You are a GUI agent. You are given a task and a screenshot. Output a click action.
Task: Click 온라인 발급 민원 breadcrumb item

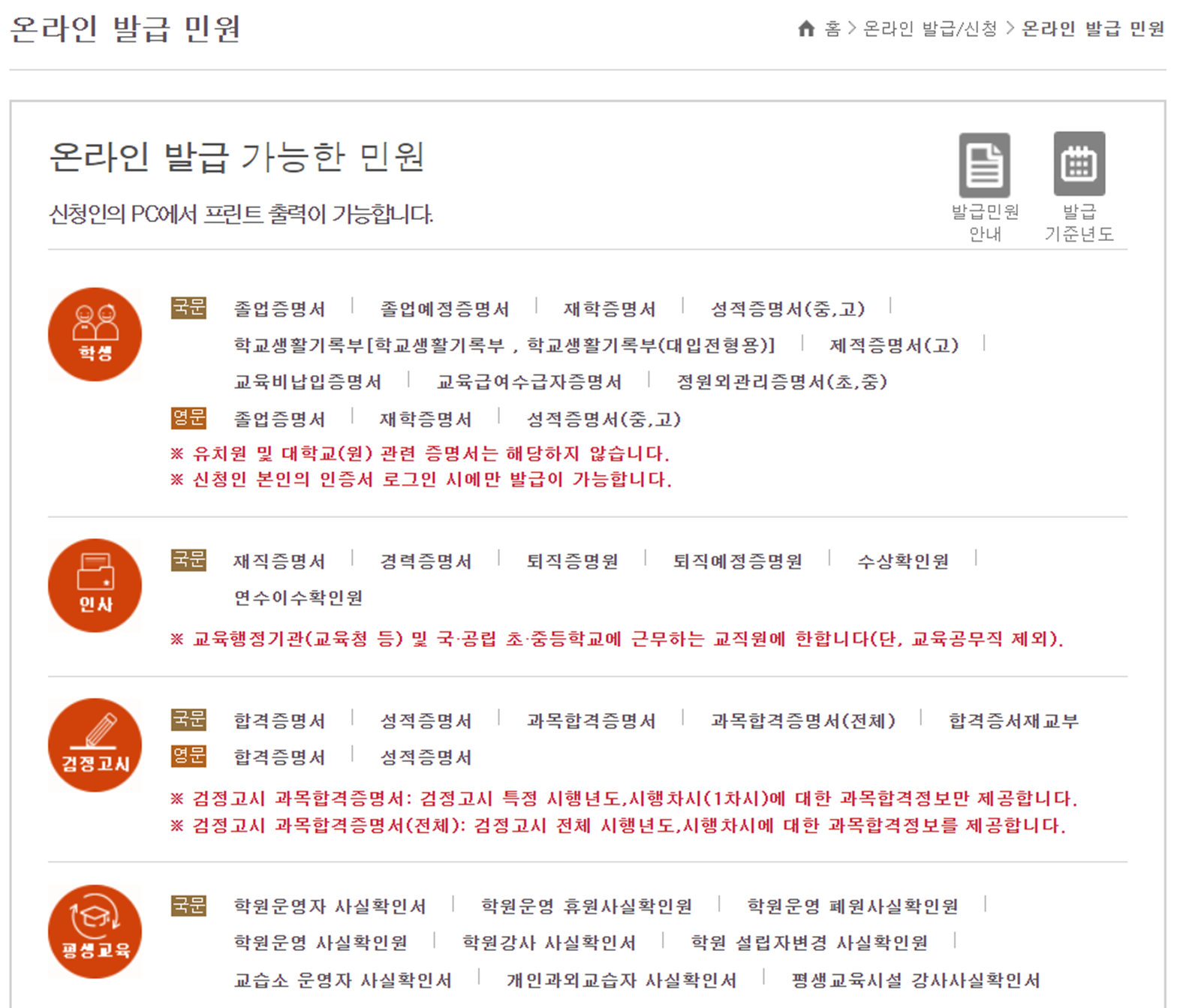[1093, 29]
